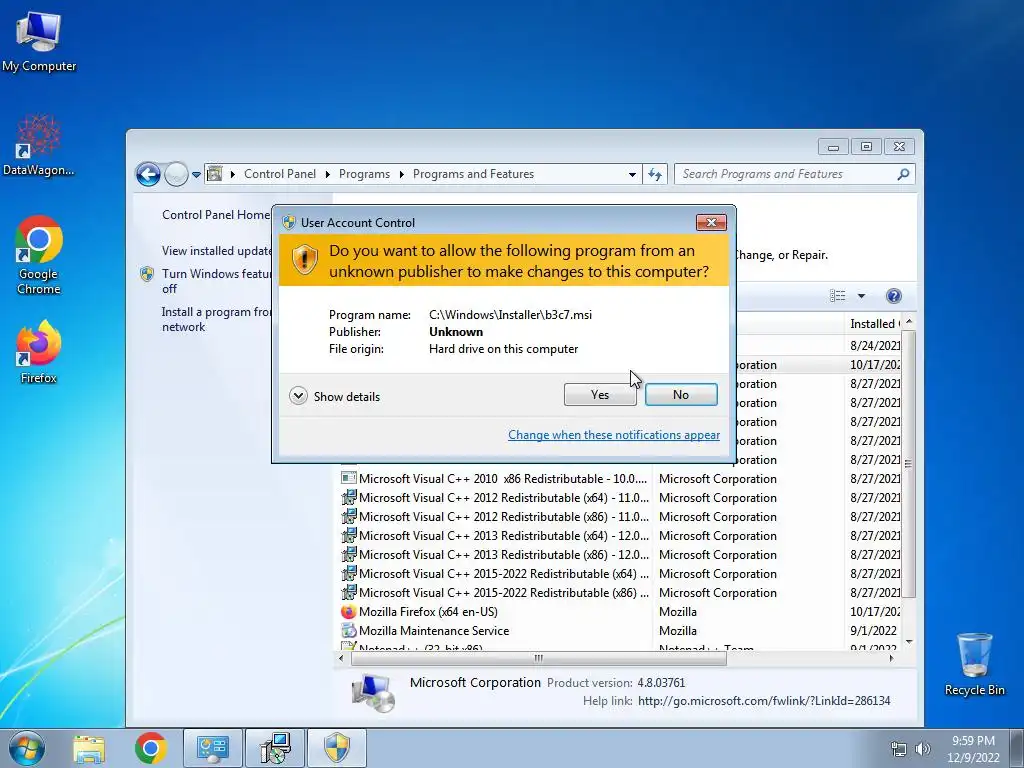Image resolution: width=1024 pixels, height=768 pixels.
Task: Select the Windows Installer taskbar item
Action: [x=275, y=749]
